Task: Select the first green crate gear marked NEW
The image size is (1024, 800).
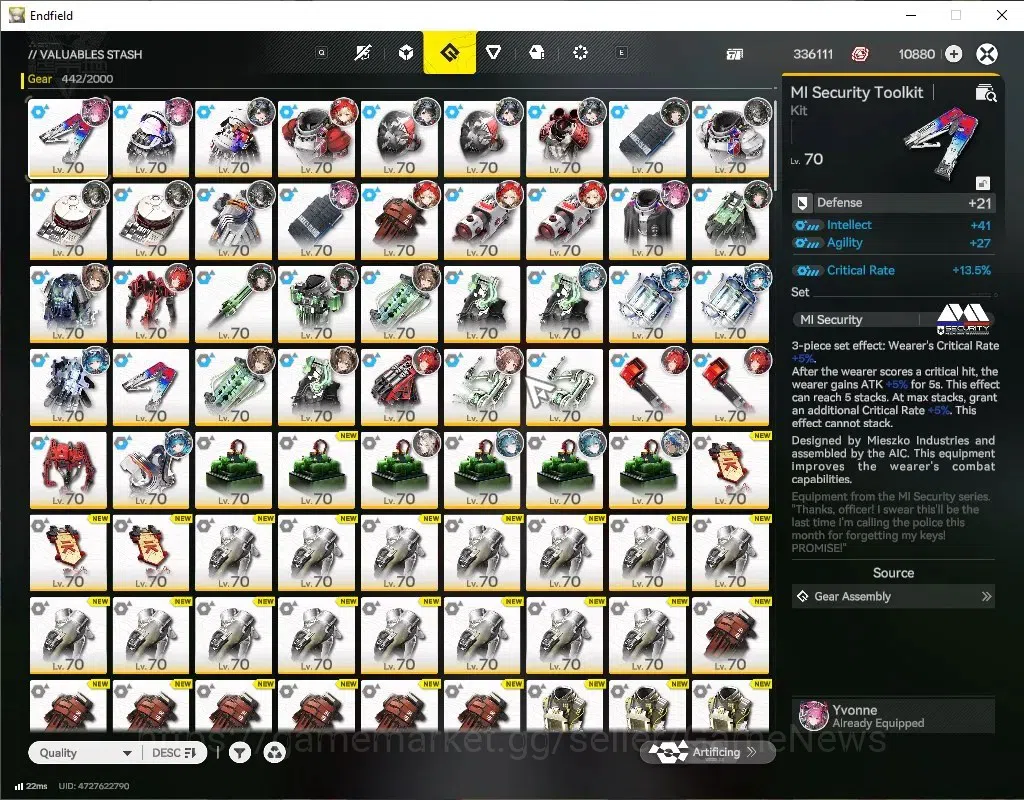Action: 317,470
